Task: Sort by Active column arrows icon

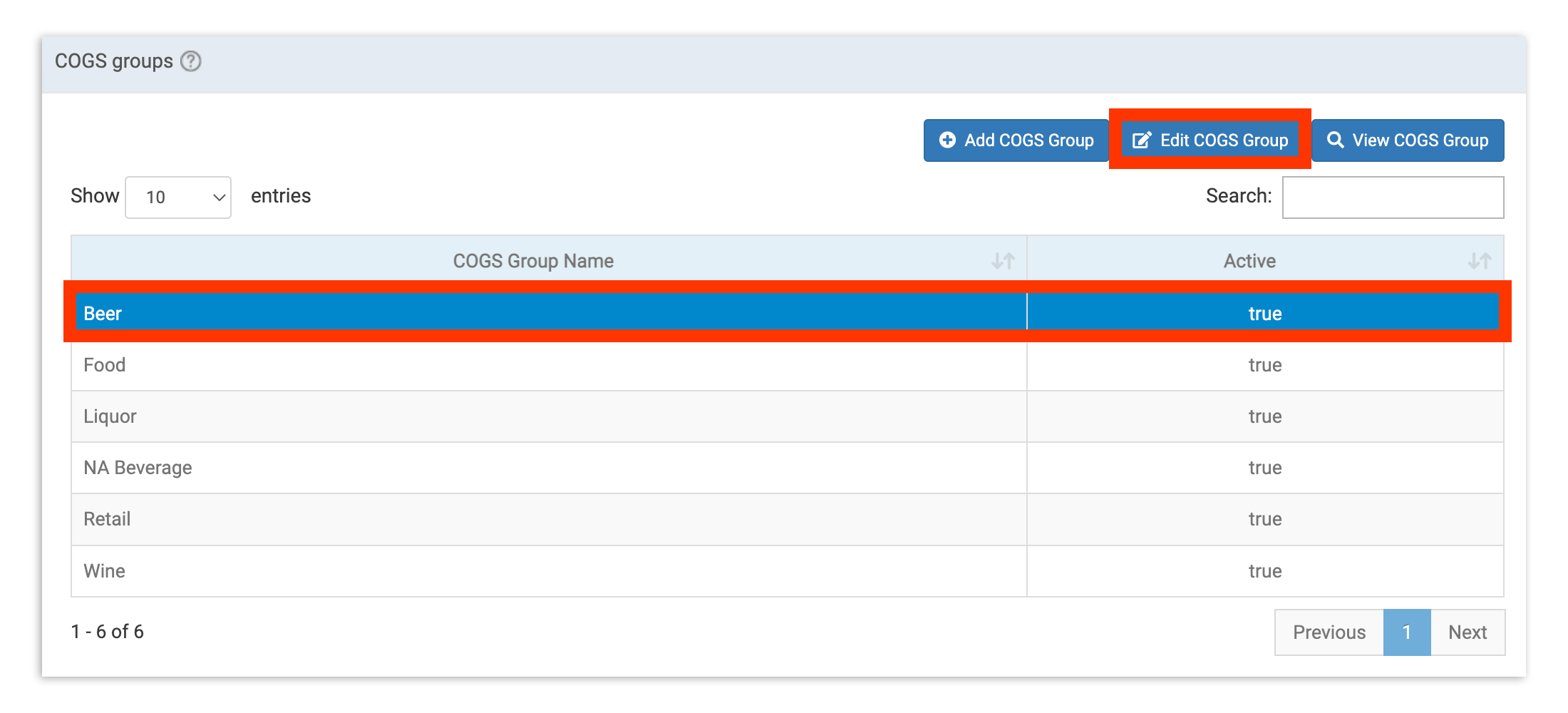Action: 1479,261
